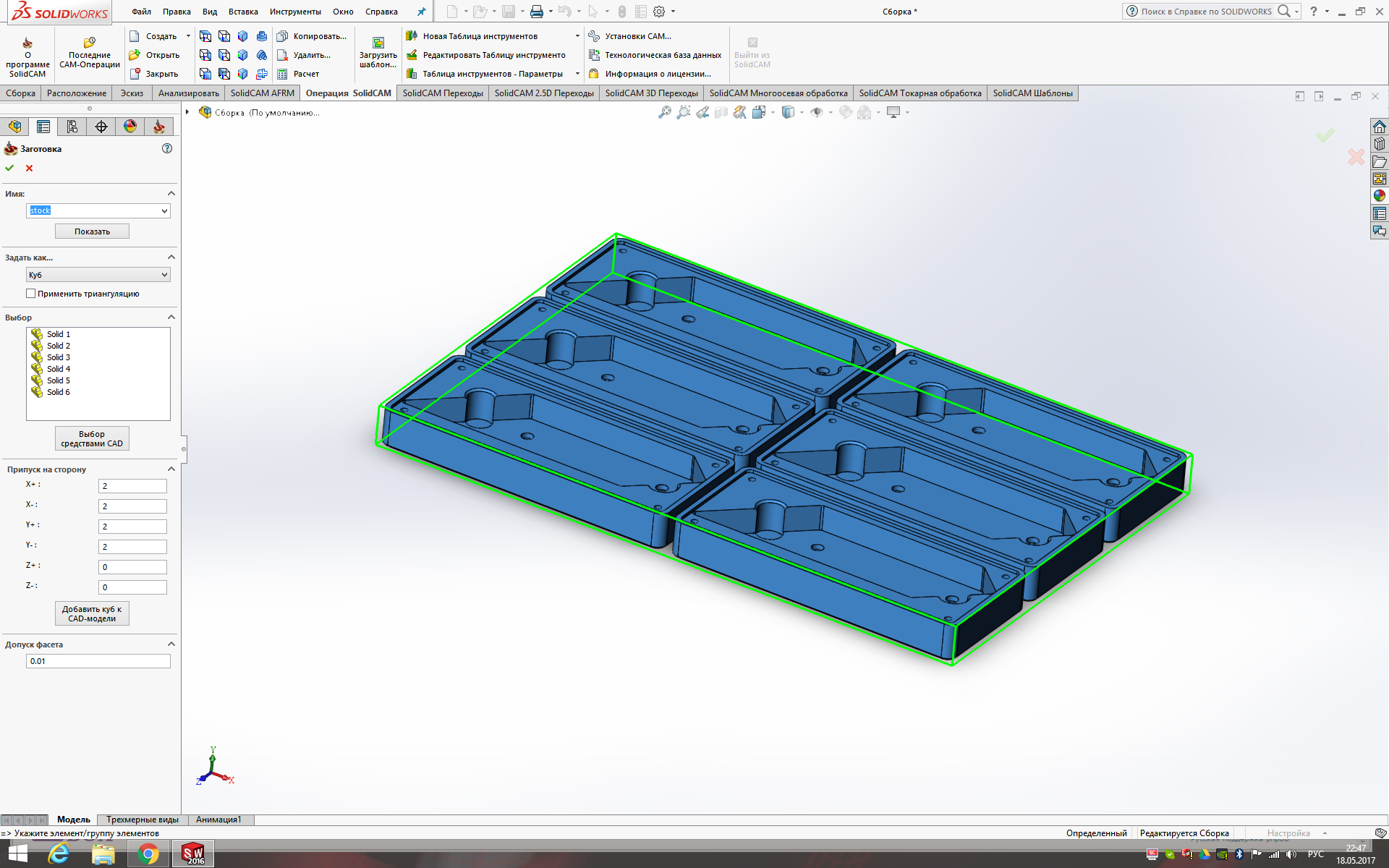Open the define-as (Куб) dropdown
Viewport: 1389px width, 868px height.
(x=165, y=275)
